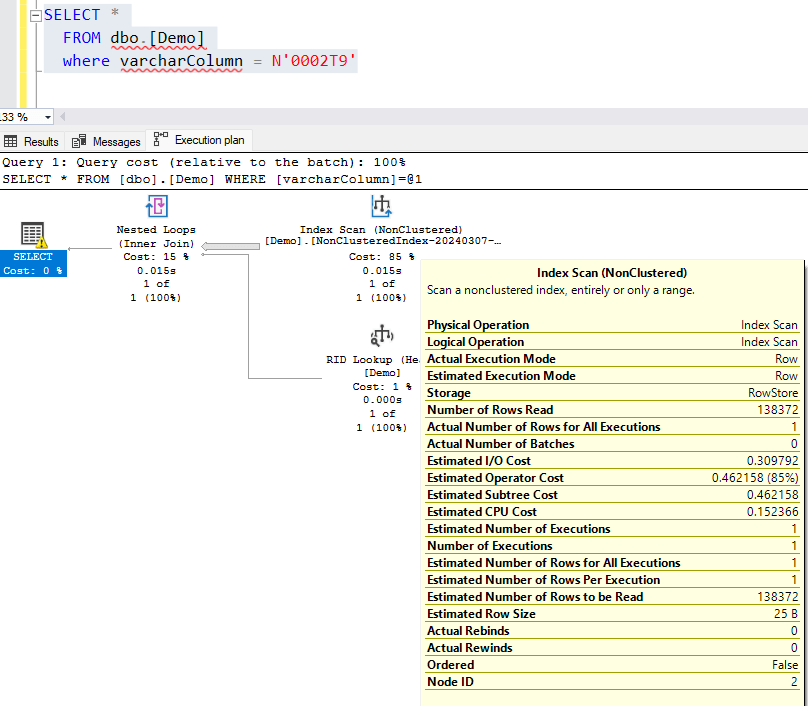Screen dimensions: 808x706
Task: Click the varcharColumn text in the query
Action: [x=181, y=61]
